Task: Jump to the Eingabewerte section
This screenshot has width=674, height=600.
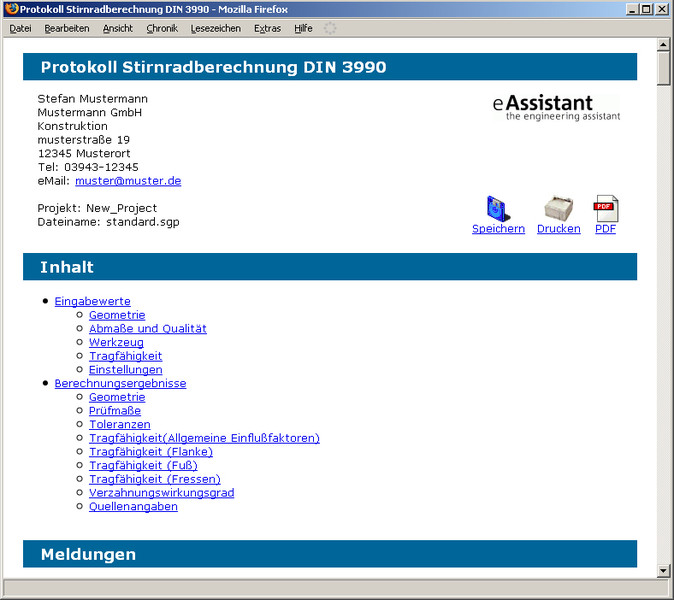Action: click(92, 301)
